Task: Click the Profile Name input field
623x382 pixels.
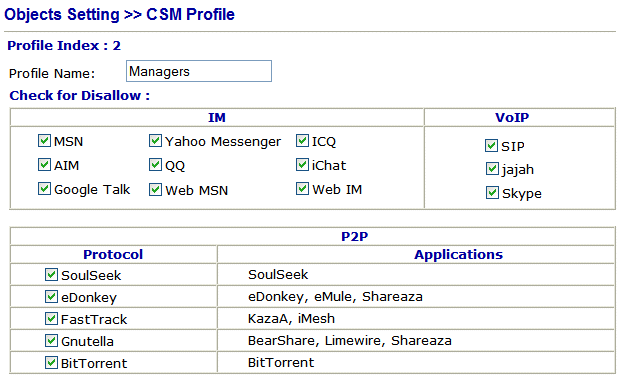Action: (x=199, y=71)
